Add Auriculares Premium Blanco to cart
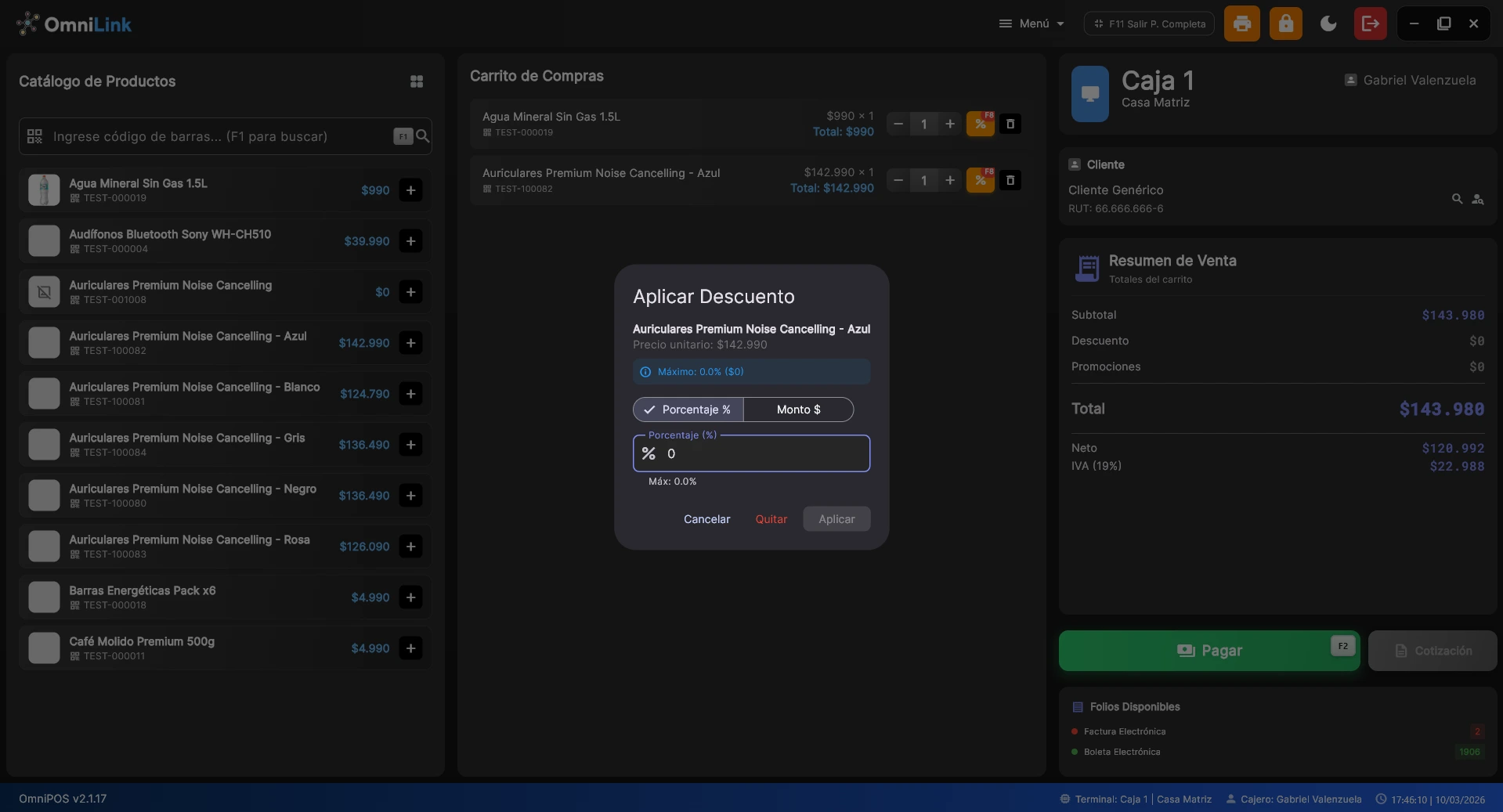The height and width of the screenshot is (812, 1503). tap(410, 394)
